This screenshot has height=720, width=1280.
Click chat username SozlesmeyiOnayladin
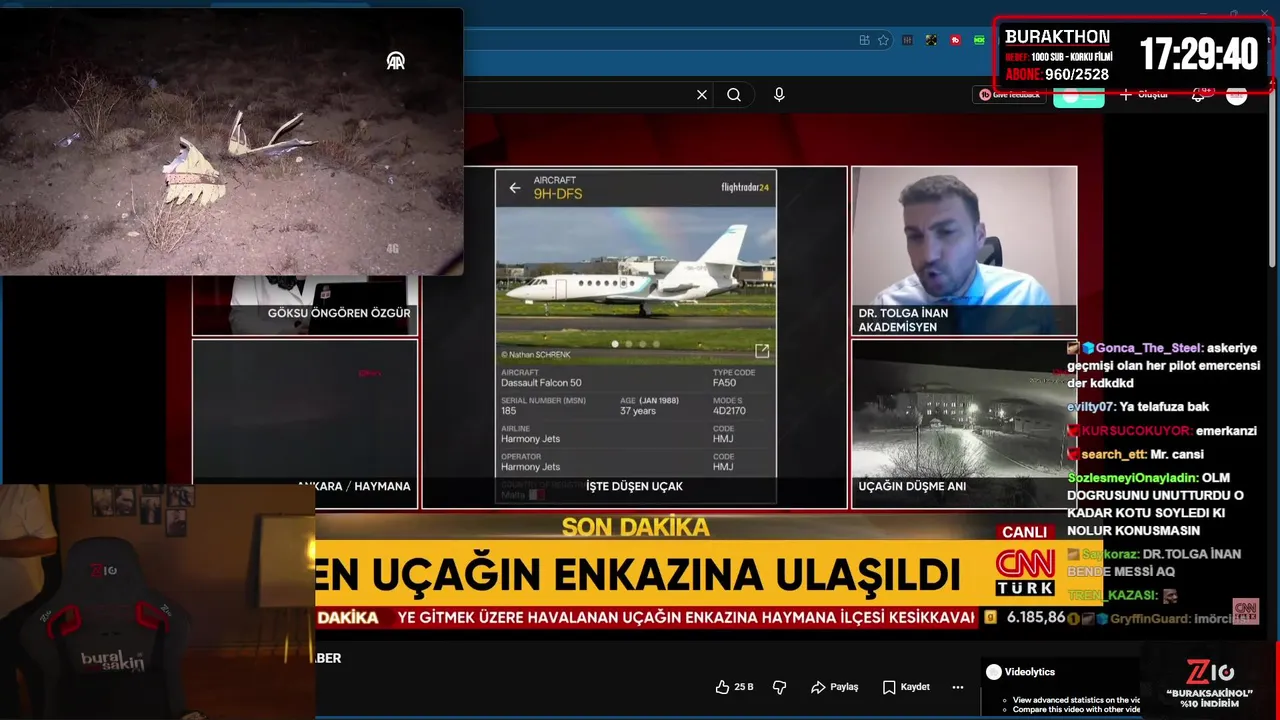click(1132, 478)
